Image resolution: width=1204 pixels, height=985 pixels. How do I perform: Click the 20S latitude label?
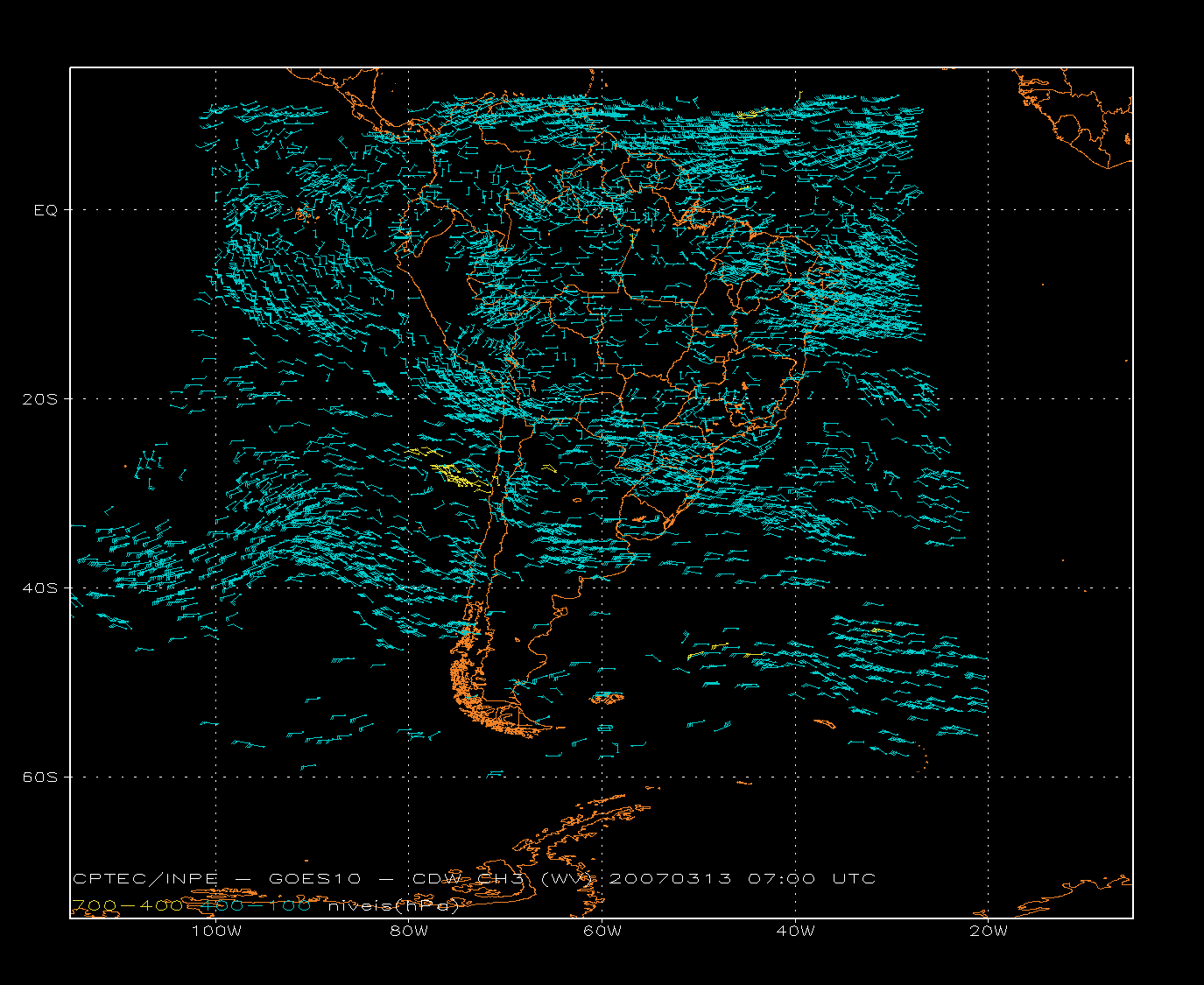click(39, 399)
